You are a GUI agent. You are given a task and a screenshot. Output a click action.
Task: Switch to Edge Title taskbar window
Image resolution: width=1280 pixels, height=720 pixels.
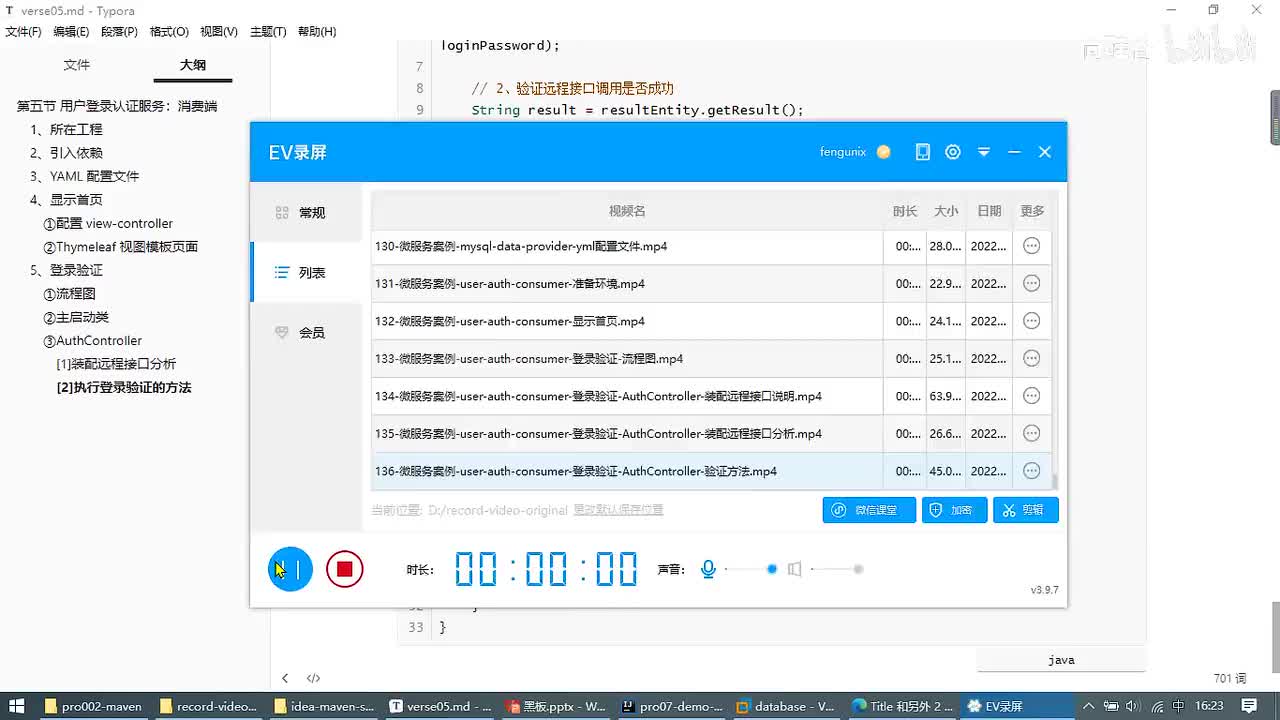point(901,706)
